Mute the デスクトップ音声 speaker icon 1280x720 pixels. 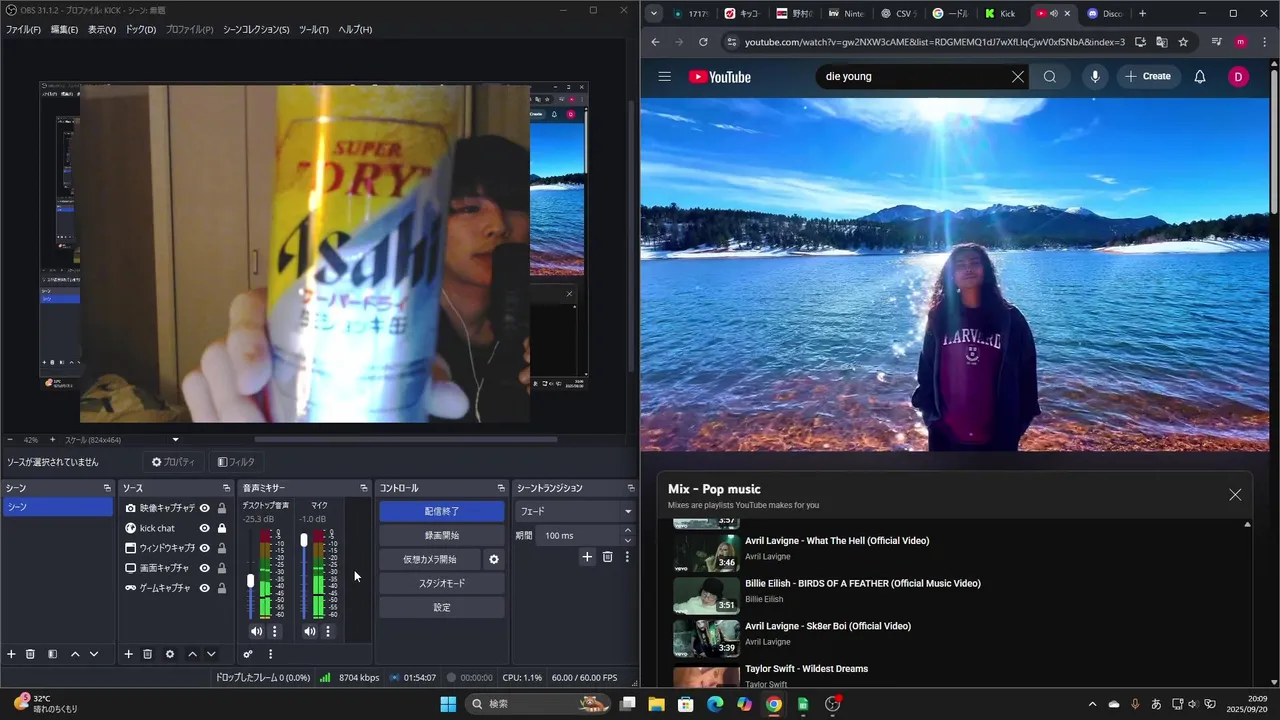pos(256,631)
